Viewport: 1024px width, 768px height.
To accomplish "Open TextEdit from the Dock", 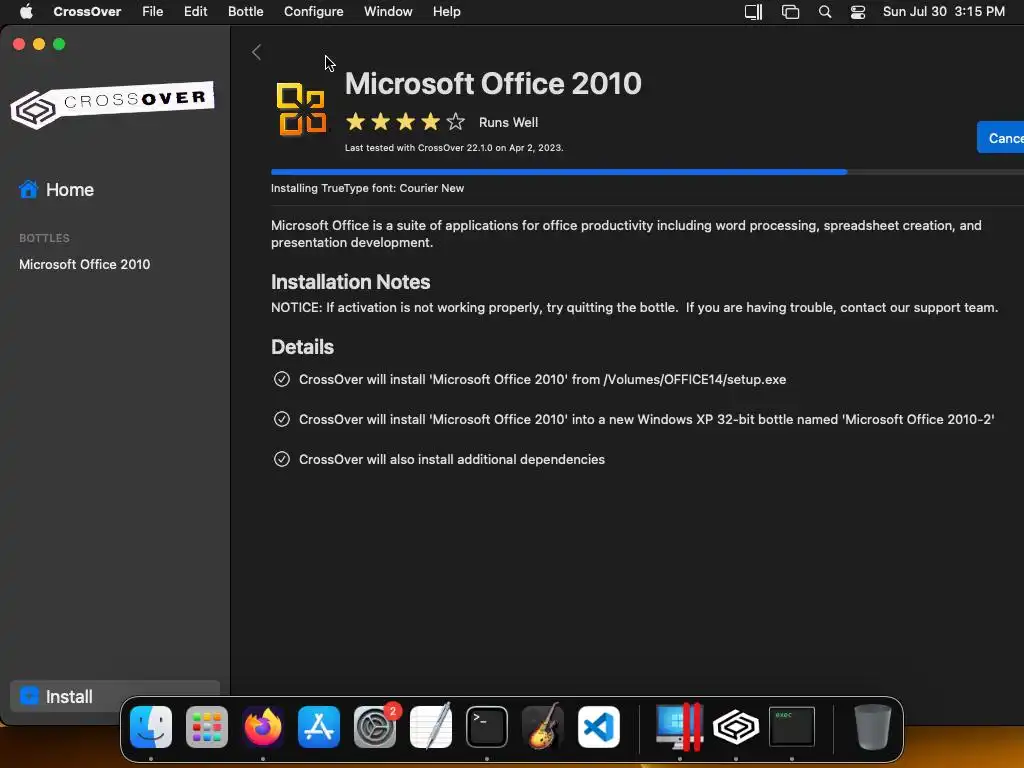I will pyautogui.click(x=431, y=727).
